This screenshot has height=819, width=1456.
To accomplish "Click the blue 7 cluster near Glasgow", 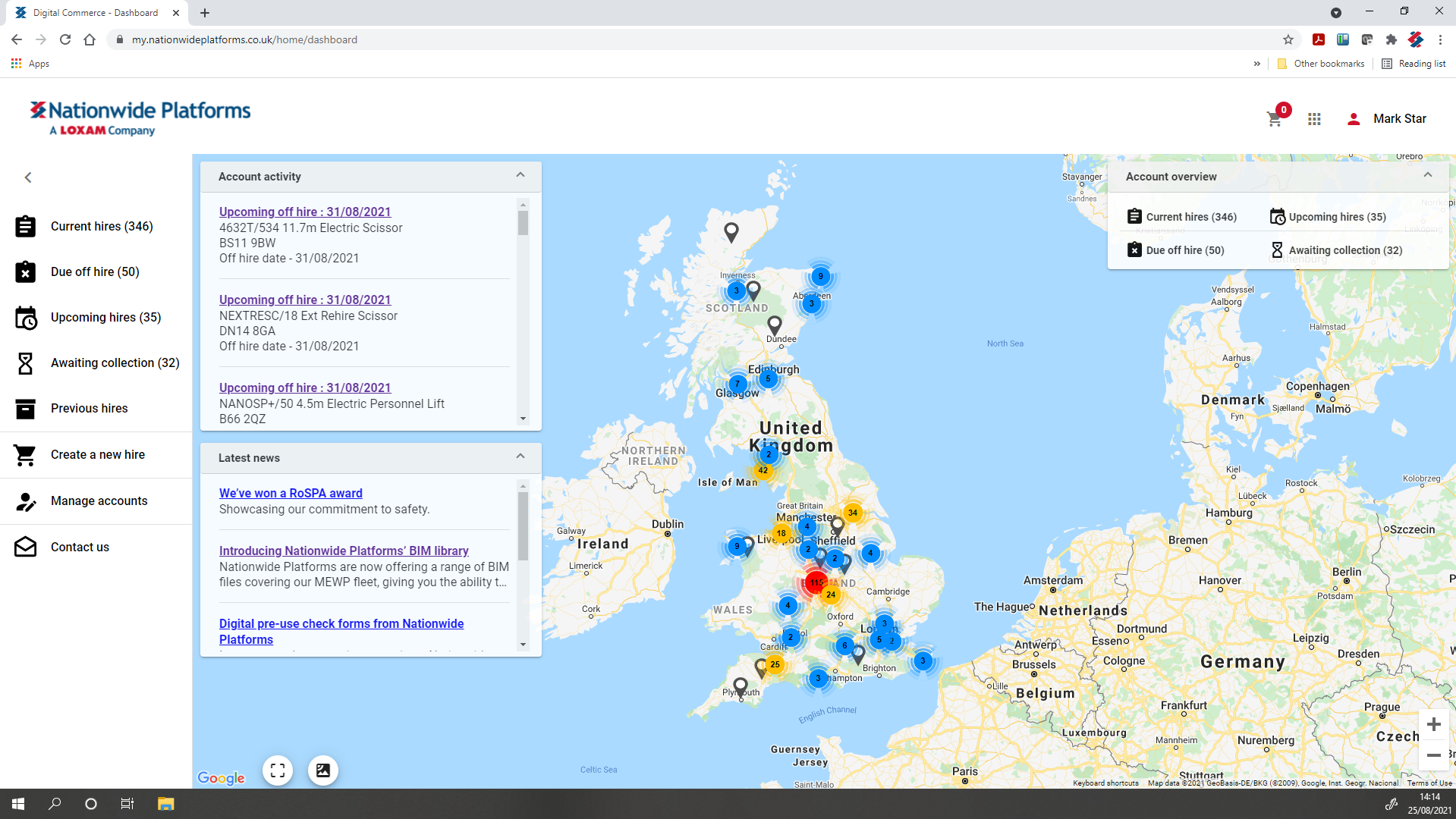I will [x=737, y=384].
